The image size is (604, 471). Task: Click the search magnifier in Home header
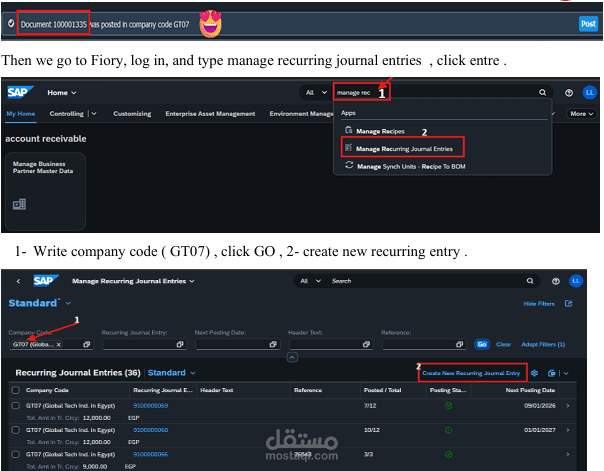(x=542, y=92)
